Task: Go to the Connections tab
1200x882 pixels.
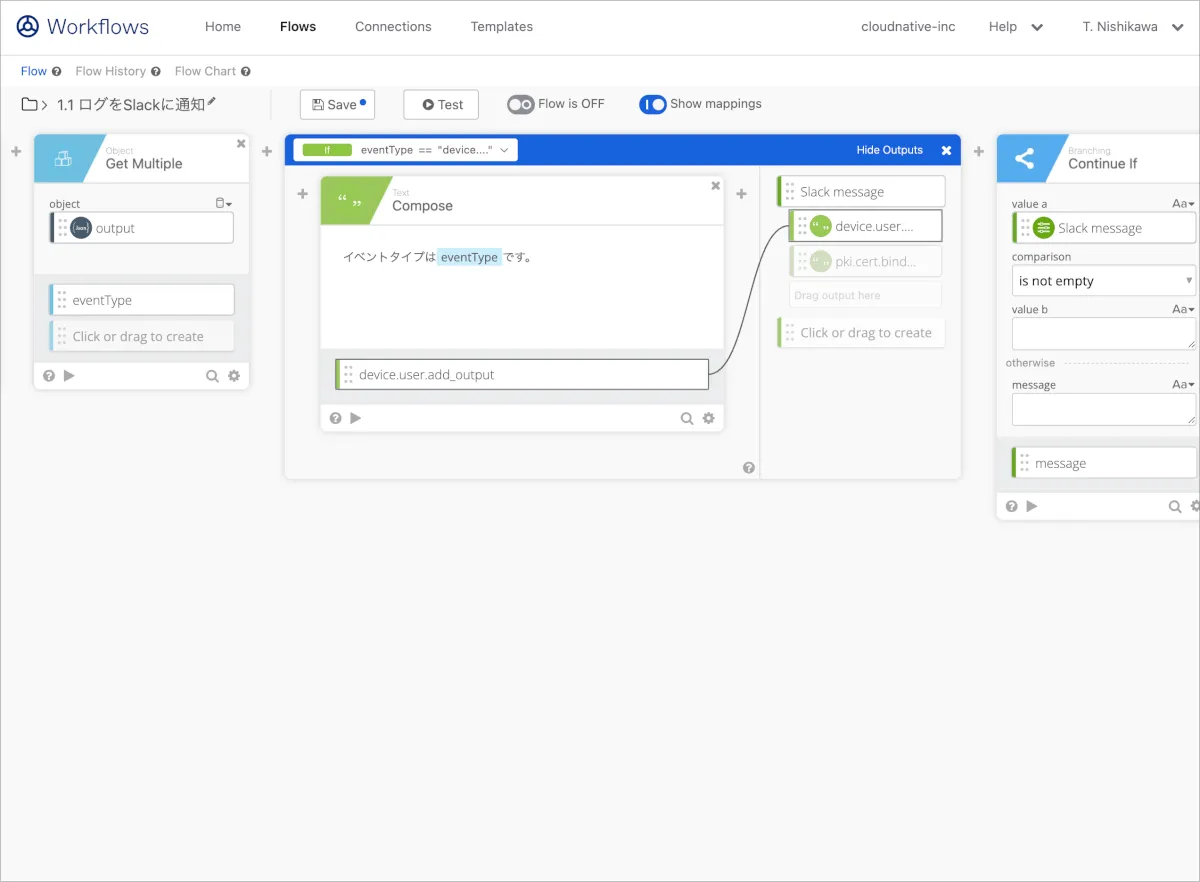Action: [x=393, y=27]
